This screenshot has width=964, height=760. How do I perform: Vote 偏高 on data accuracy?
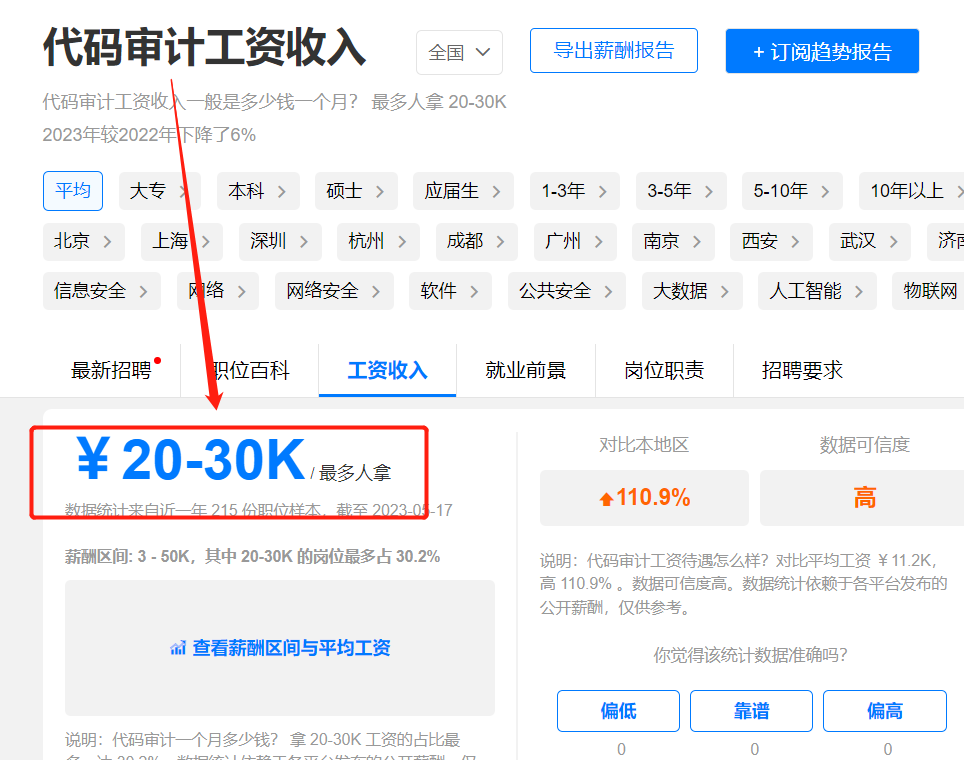(x=884, y=711)
